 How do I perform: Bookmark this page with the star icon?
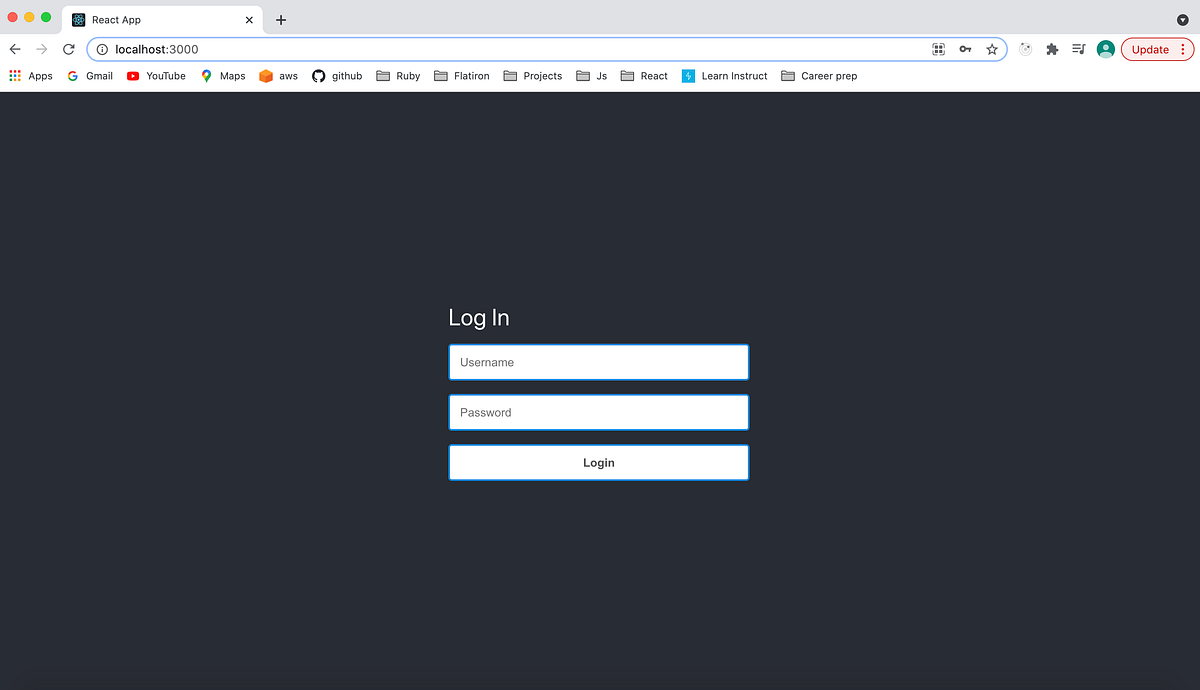(x=991, y=48)
